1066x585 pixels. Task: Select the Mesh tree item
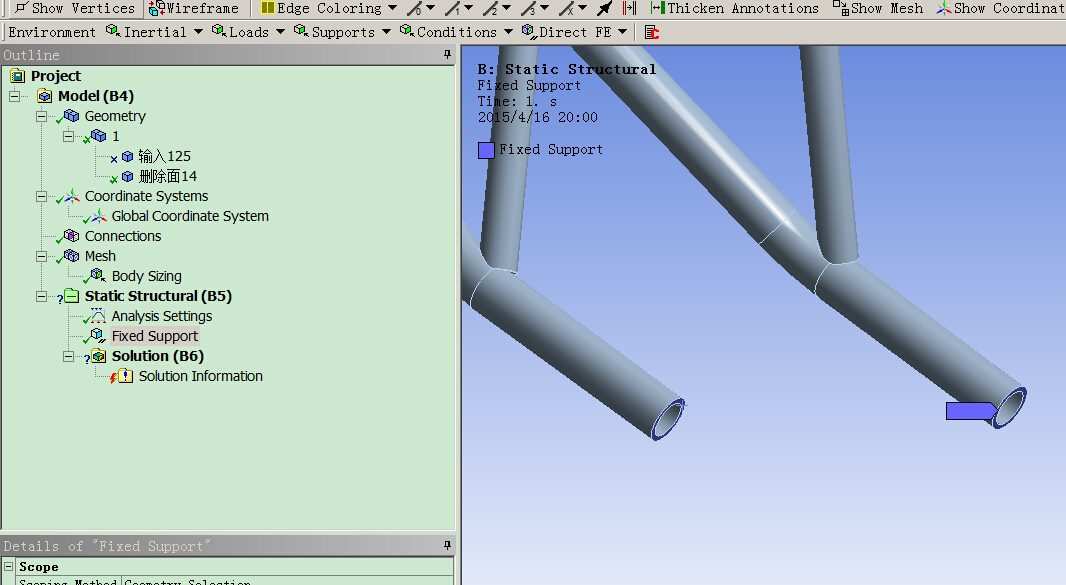[100, 256]
